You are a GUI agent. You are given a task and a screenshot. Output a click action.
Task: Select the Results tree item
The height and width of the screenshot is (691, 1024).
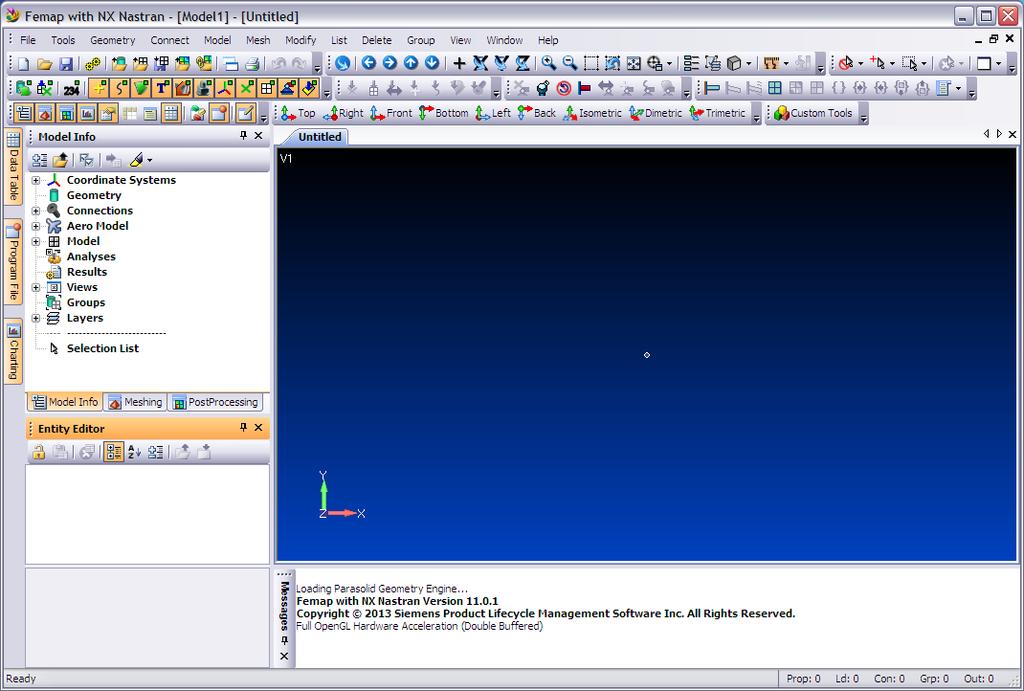coord(87,272)
